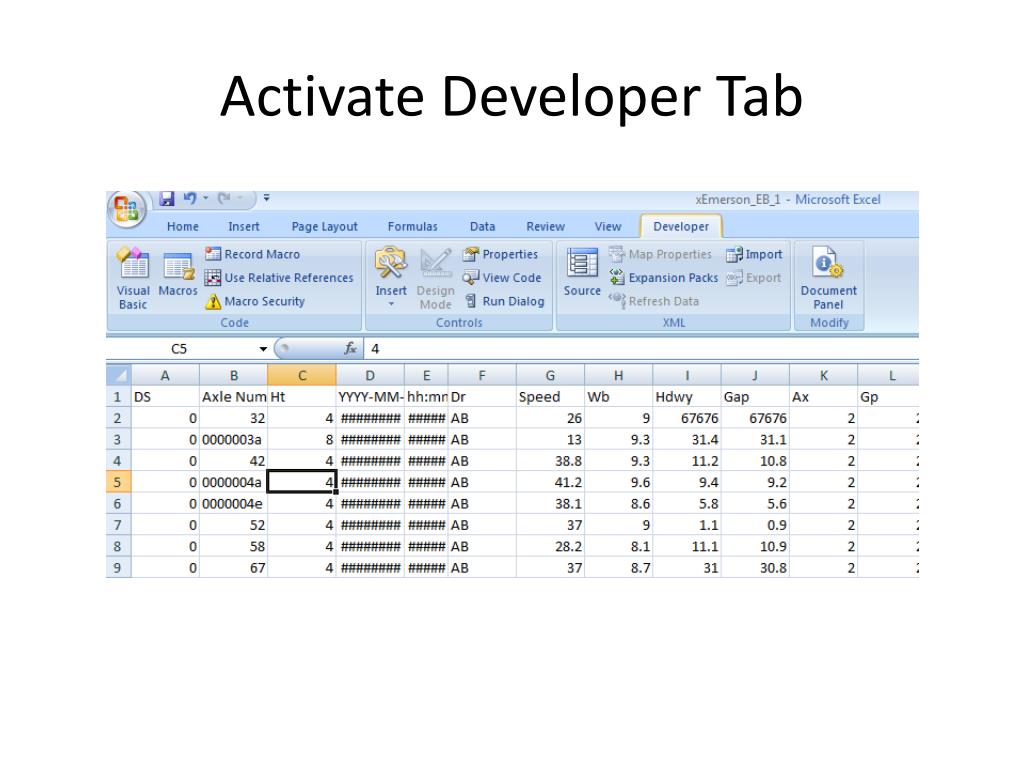Select column G header
Viewport: 1024px width, 768px height.
click(x=550, y=376)
